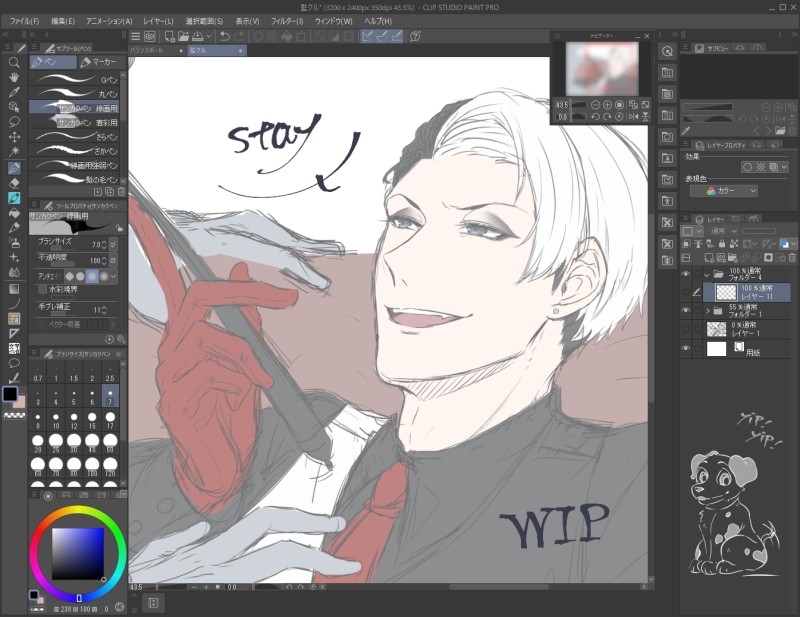800x617 pixels.
Task: Toggle visibility of フォルダー 4
Action: [x=686, y=274]
